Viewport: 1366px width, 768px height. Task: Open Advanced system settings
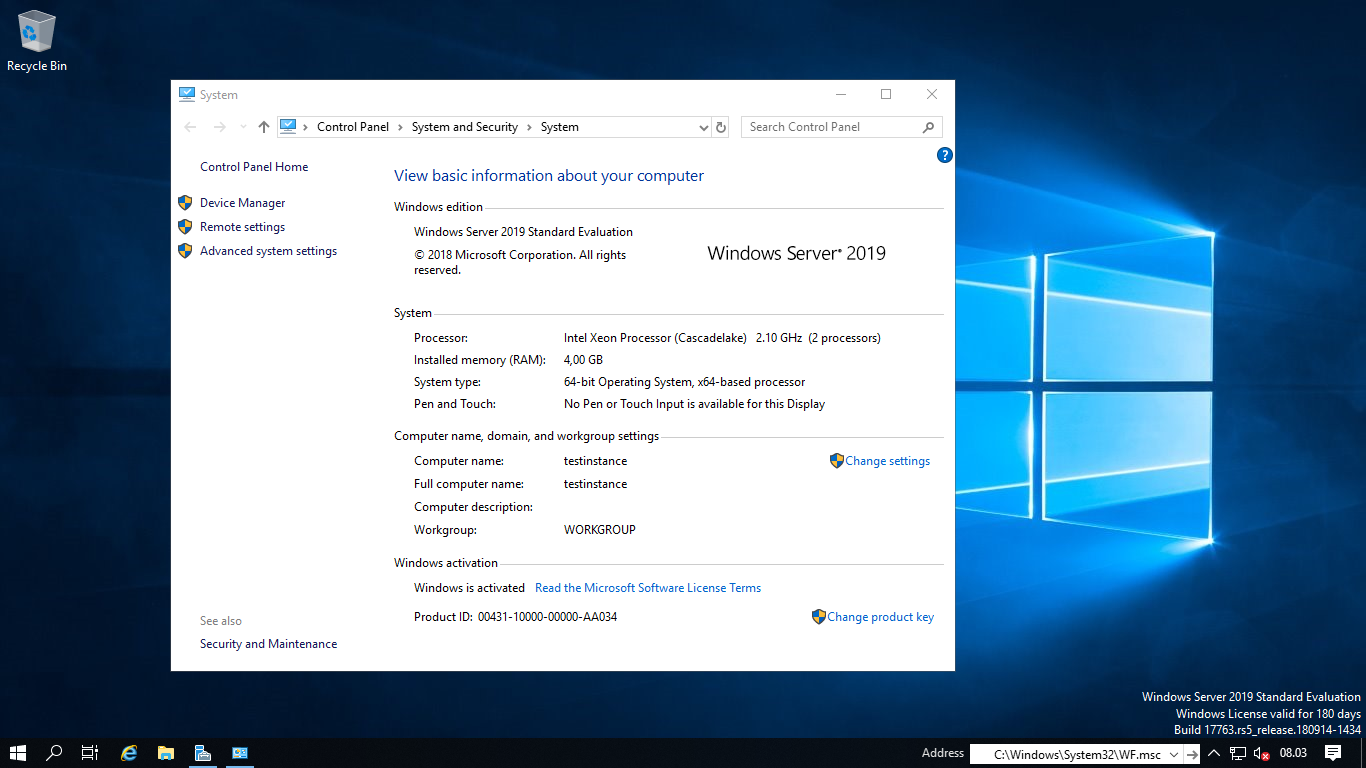tap(268, 251)
